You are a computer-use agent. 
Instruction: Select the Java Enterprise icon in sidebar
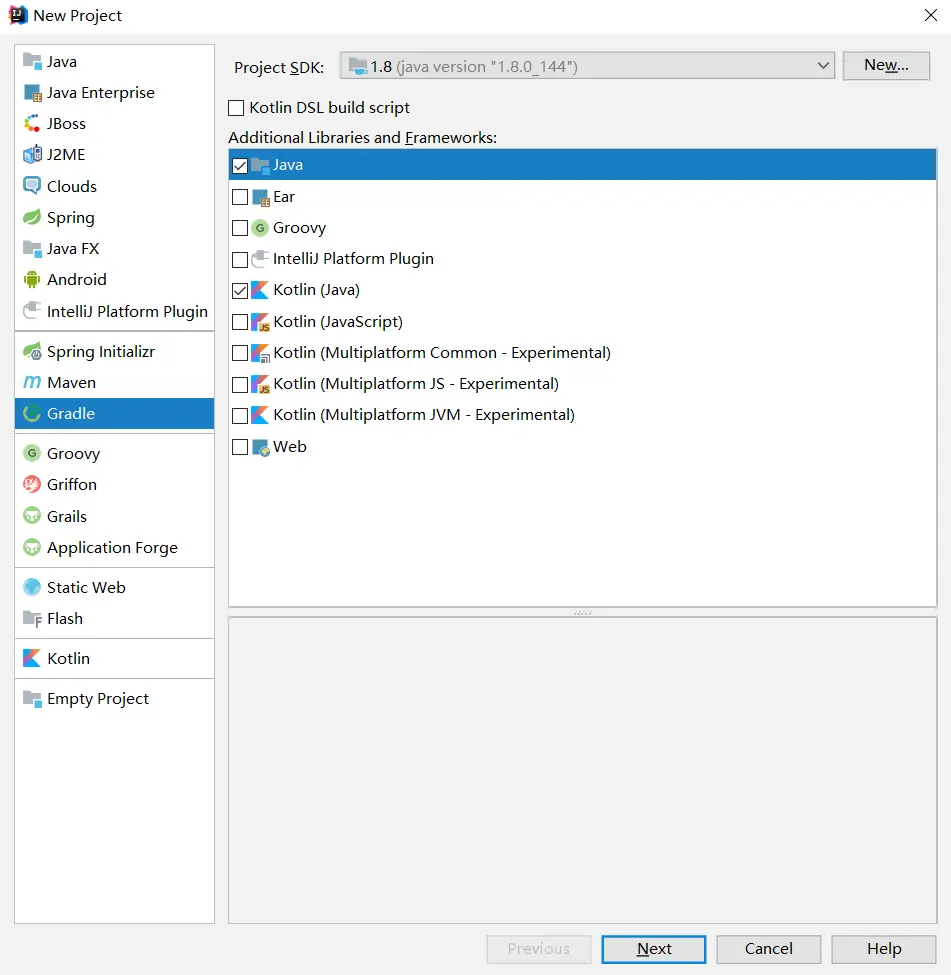(x=32, y=93)
